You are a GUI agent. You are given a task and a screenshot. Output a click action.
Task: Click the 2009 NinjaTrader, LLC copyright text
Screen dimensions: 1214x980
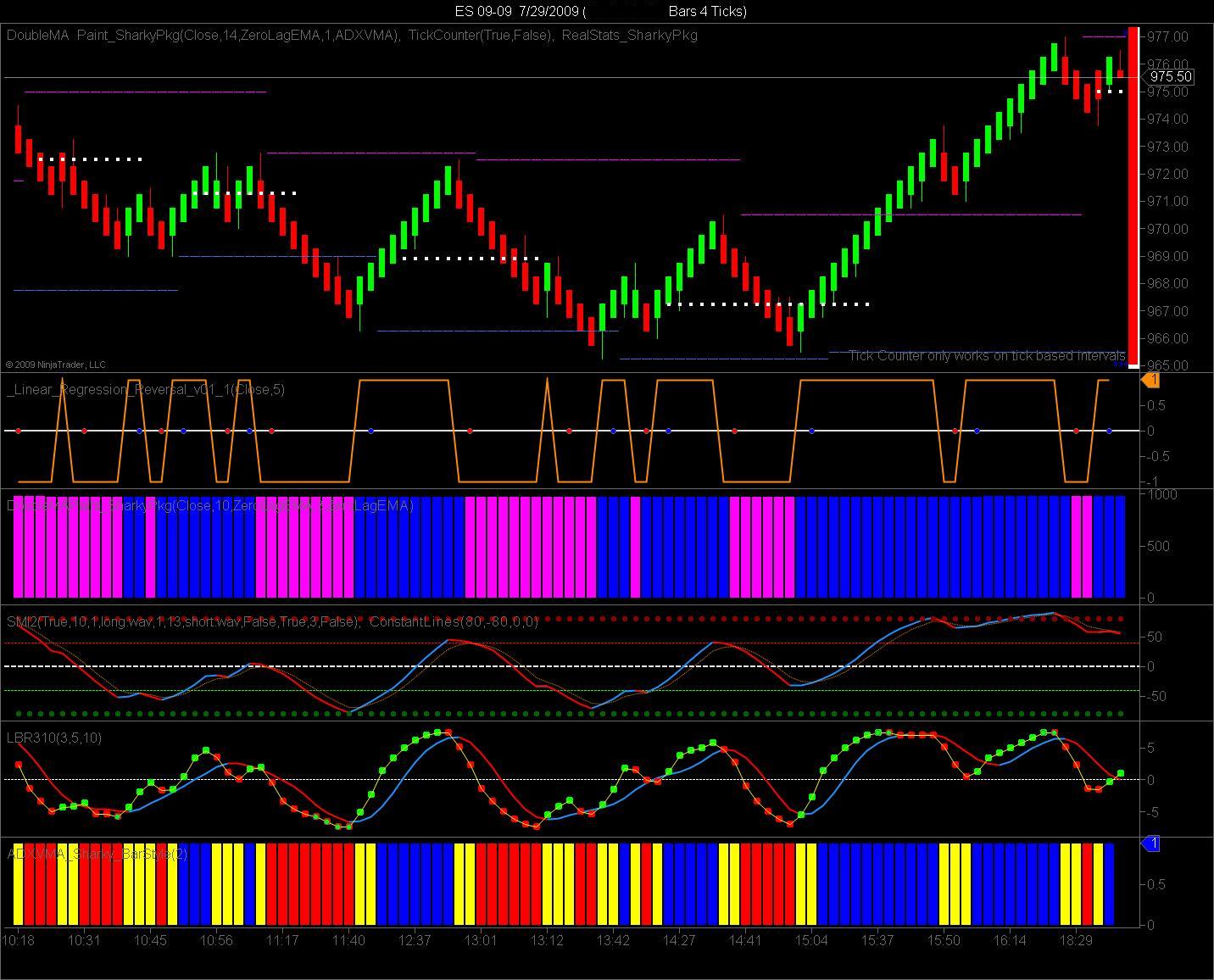click(x=56, y=365)
